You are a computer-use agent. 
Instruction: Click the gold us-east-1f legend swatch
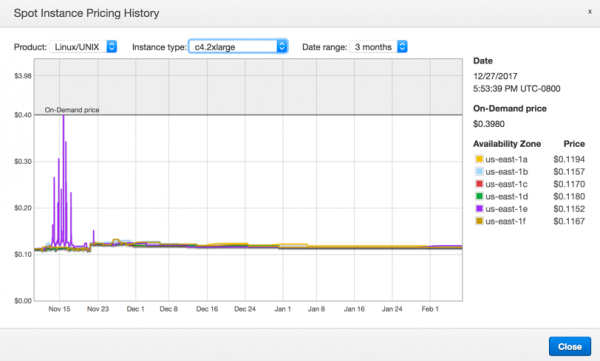point(479,221)
